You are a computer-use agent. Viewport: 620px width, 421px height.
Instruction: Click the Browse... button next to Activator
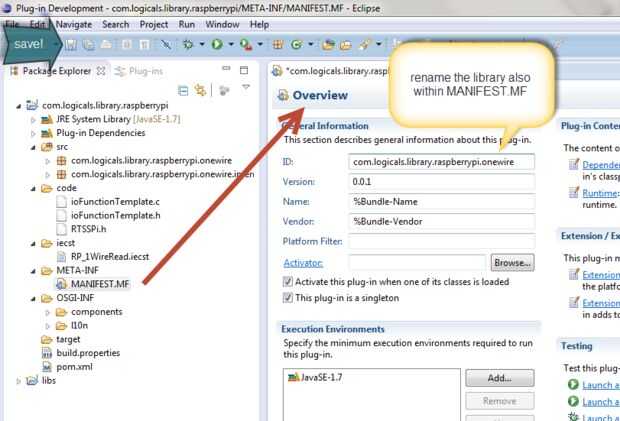512,262
